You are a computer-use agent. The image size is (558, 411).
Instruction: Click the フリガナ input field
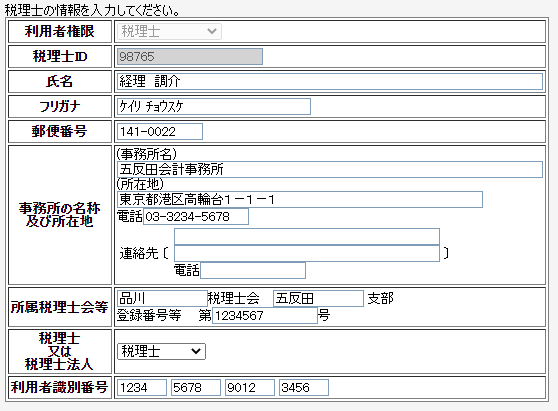214,106
